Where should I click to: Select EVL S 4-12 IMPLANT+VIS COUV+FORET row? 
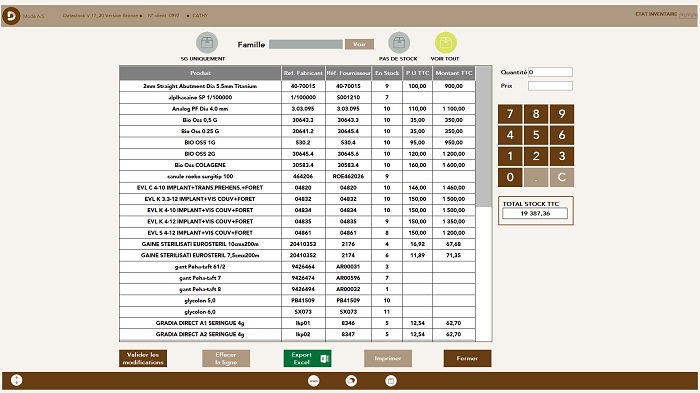(297, 233)
